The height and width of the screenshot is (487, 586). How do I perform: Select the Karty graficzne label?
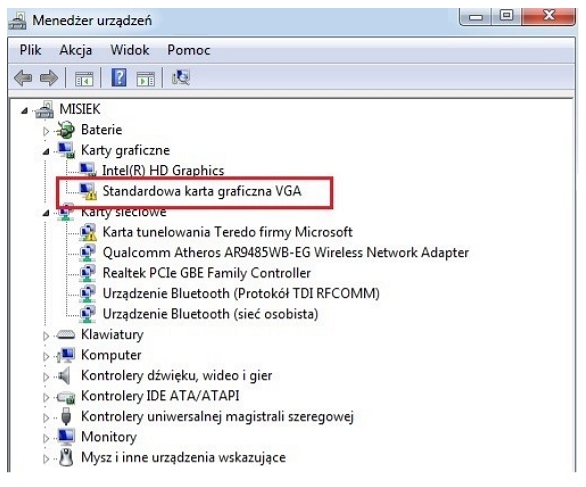(x=125, y=150)
